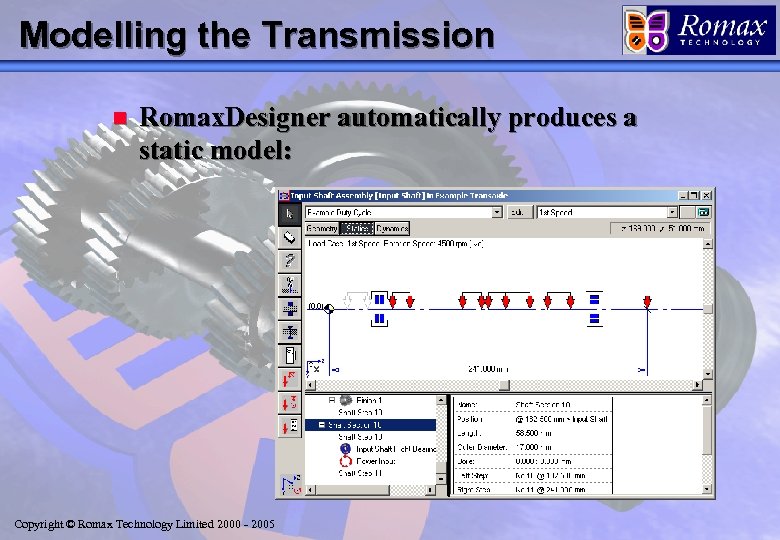Click the Right Step property value

point(550,489)
